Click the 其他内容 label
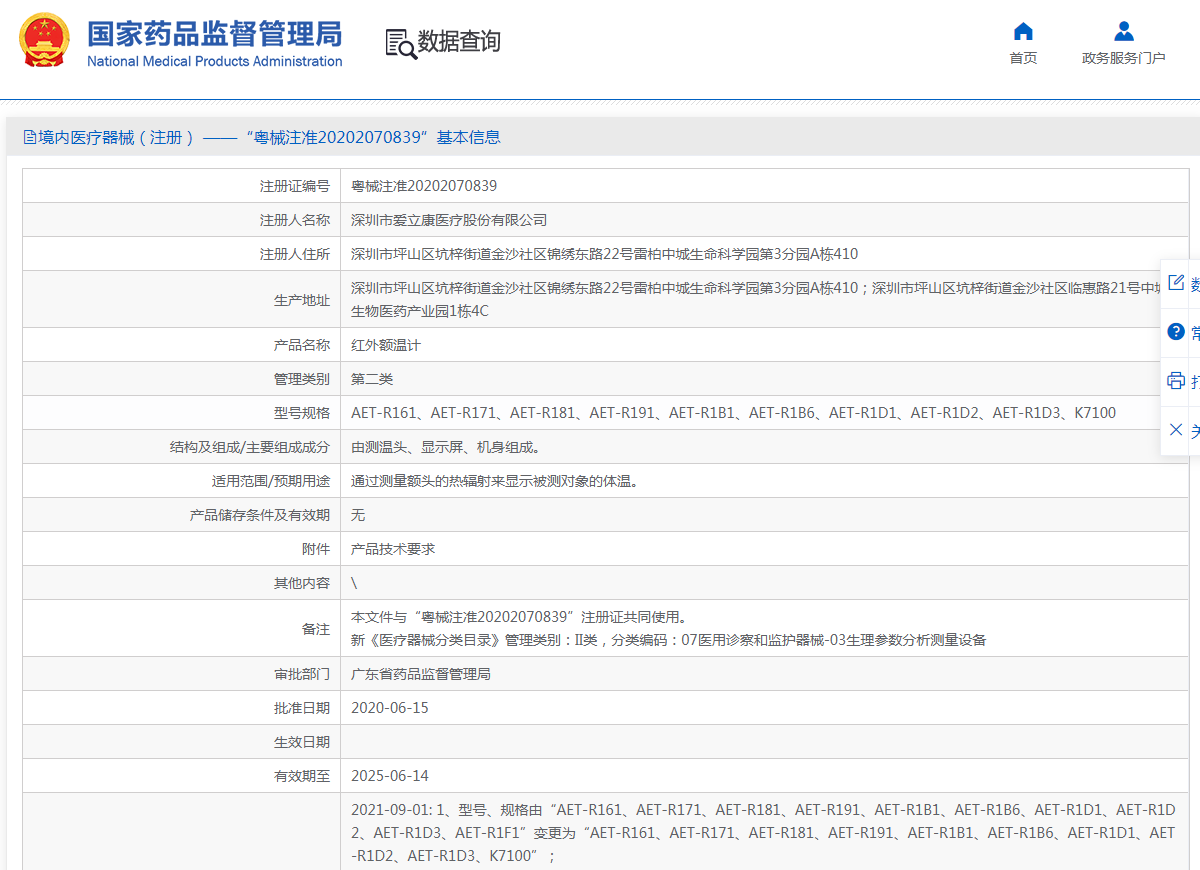1200x870 pixels. 302,583
